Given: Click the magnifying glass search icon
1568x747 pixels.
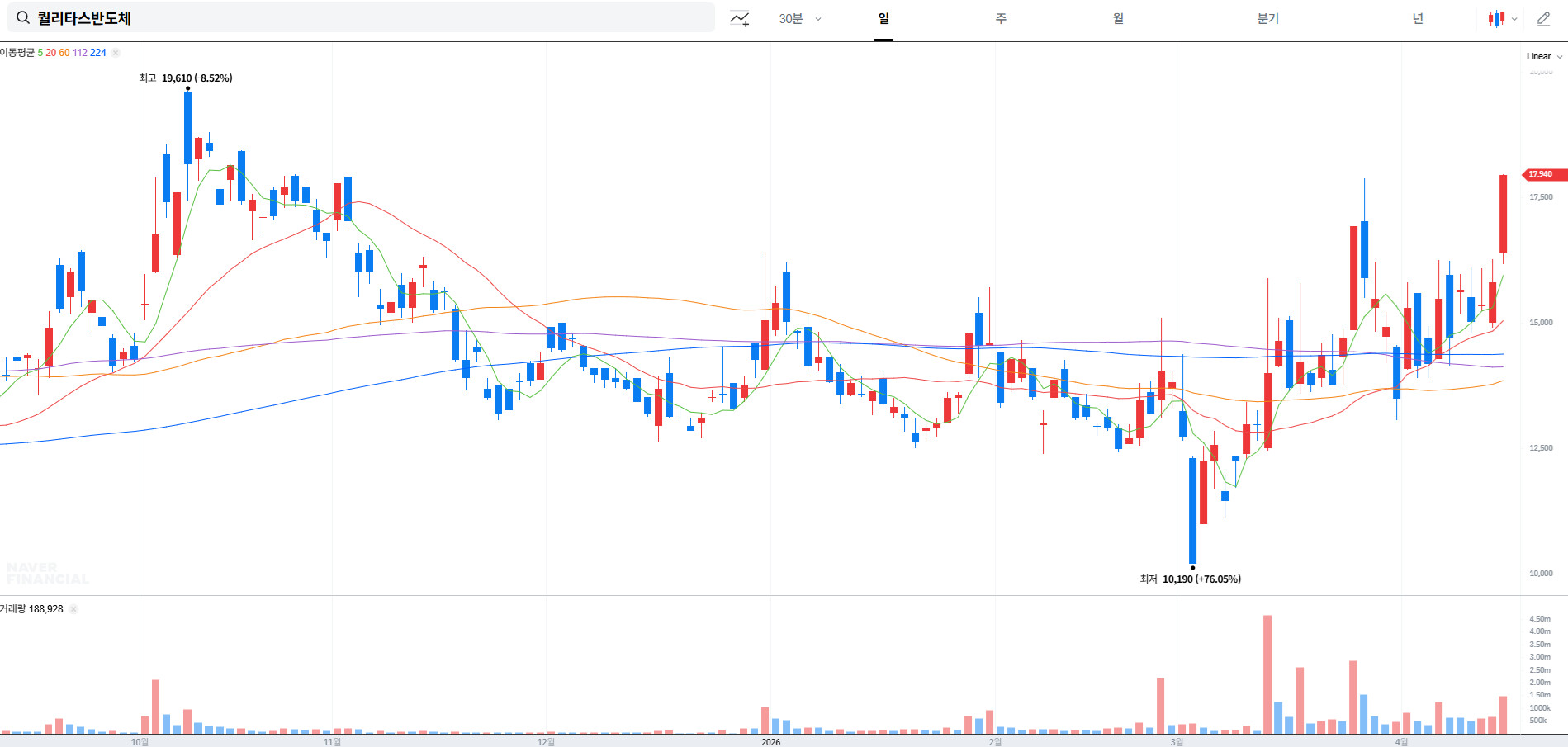Looking at the screenshot, I should [23, 18].
